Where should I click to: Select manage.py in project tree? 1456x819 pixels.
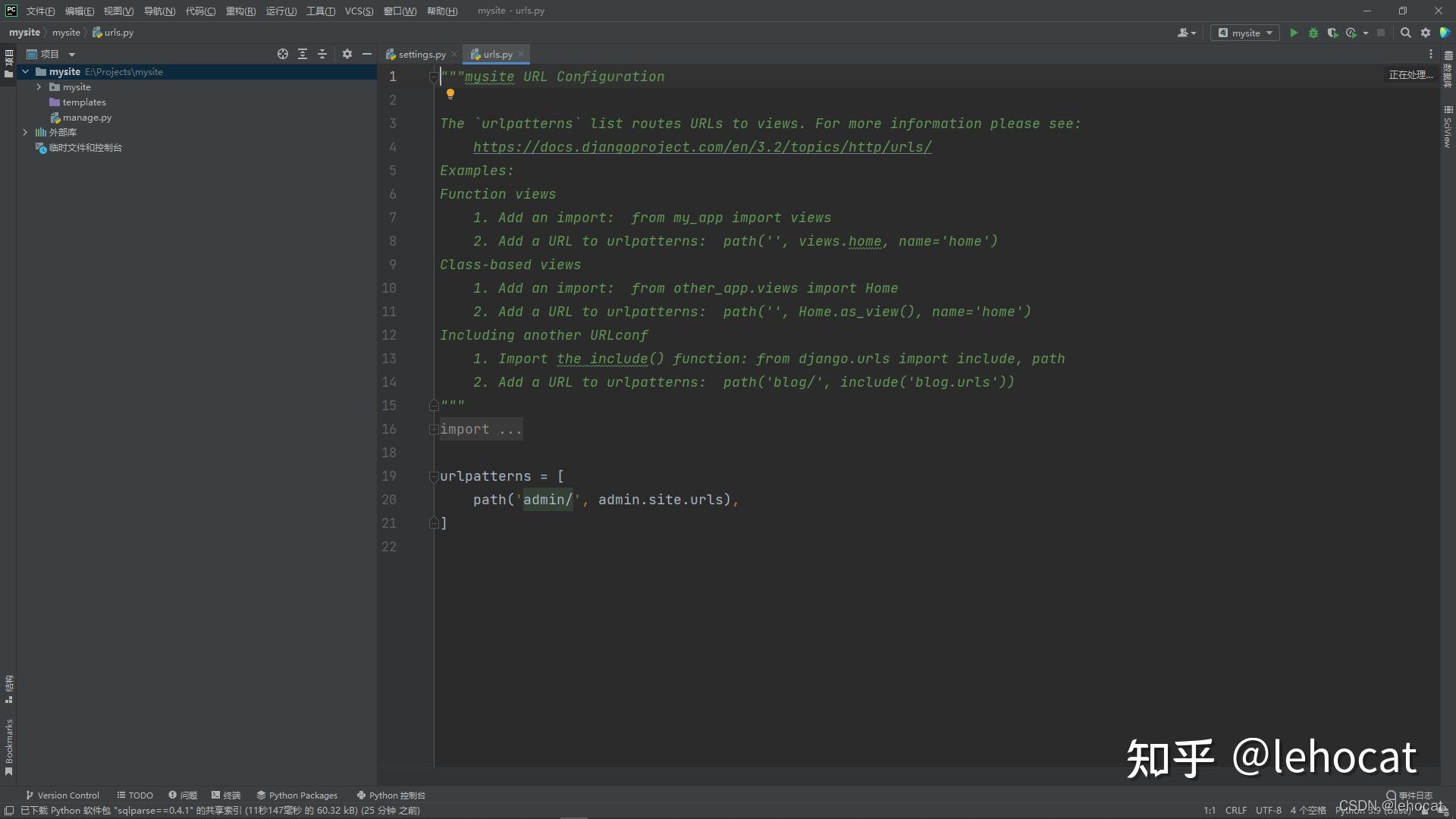pyautogui.click(x=86, y=118)
